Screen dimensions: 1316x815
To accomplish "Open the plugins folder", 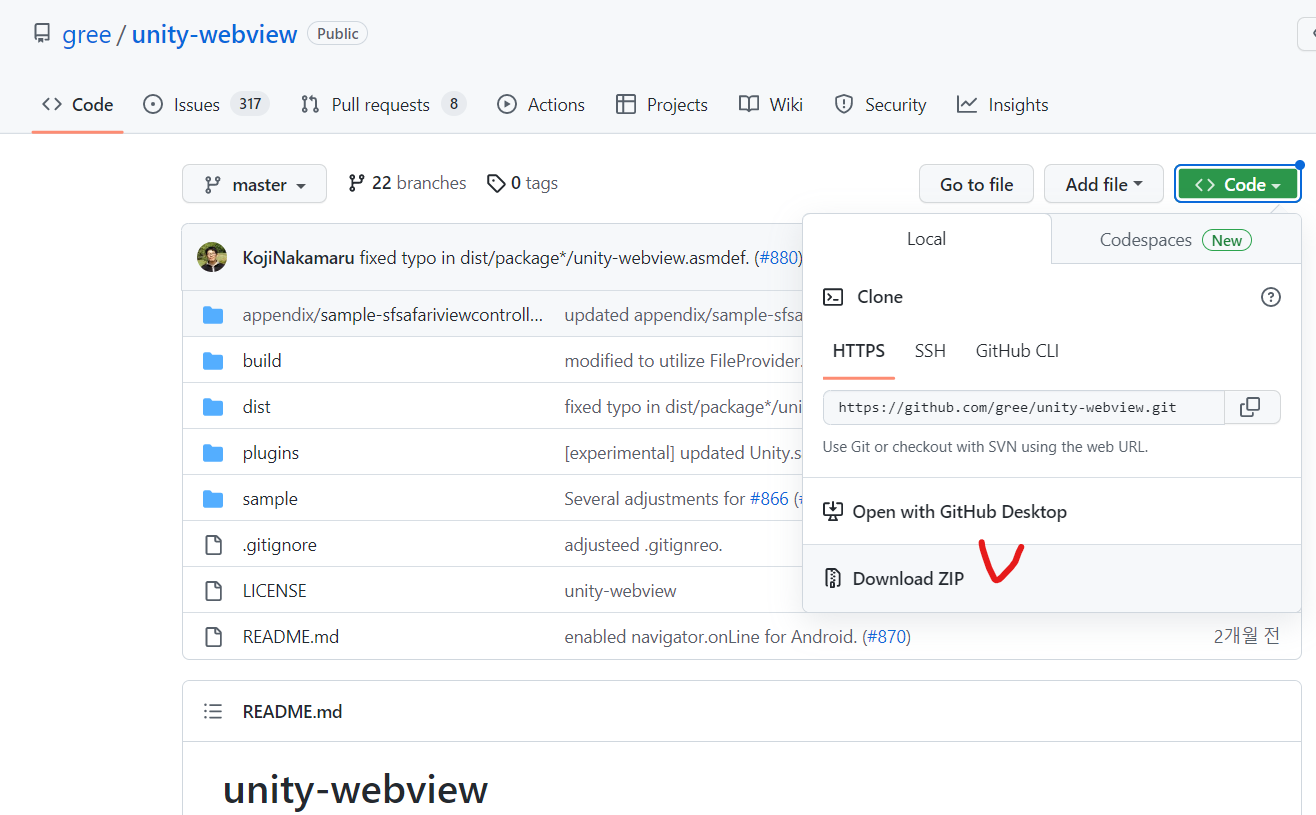I will [x=270, y=453].
